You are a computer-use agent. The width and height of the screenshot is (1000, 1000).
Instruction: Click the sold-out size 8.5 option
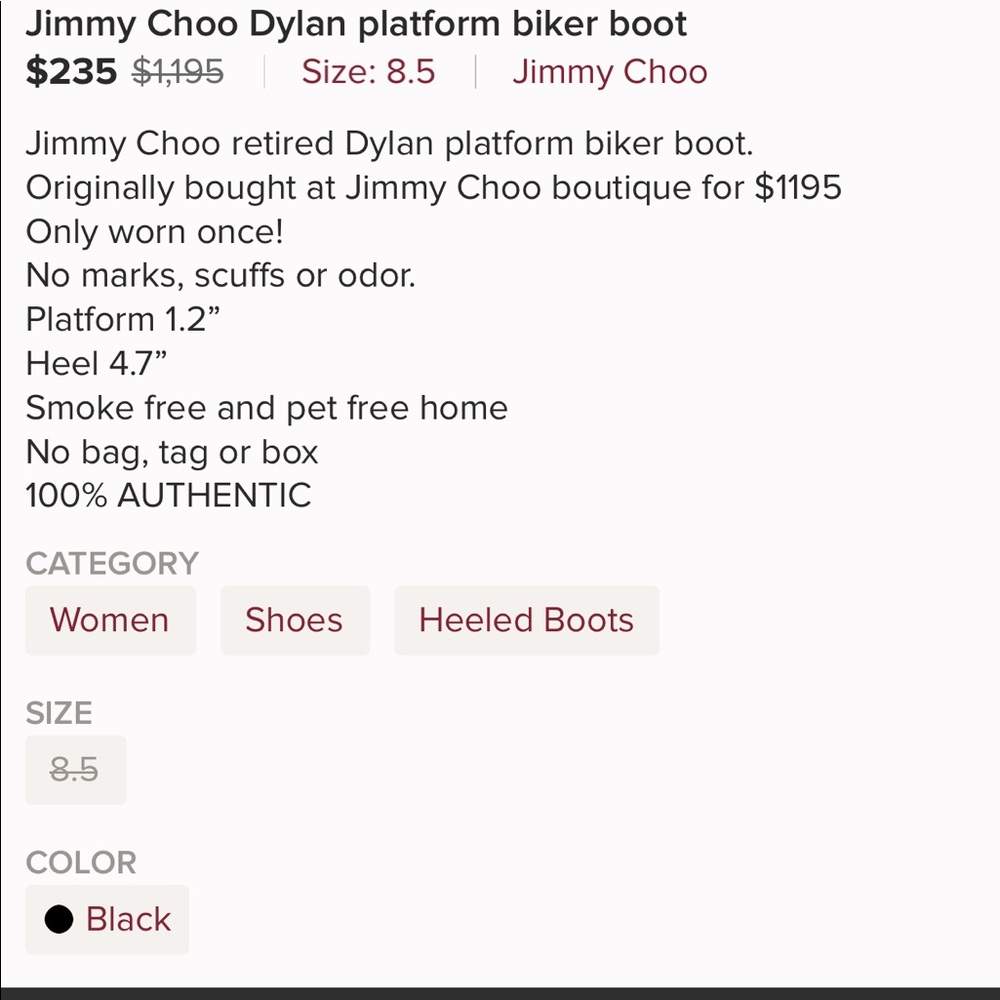[75, 769]
